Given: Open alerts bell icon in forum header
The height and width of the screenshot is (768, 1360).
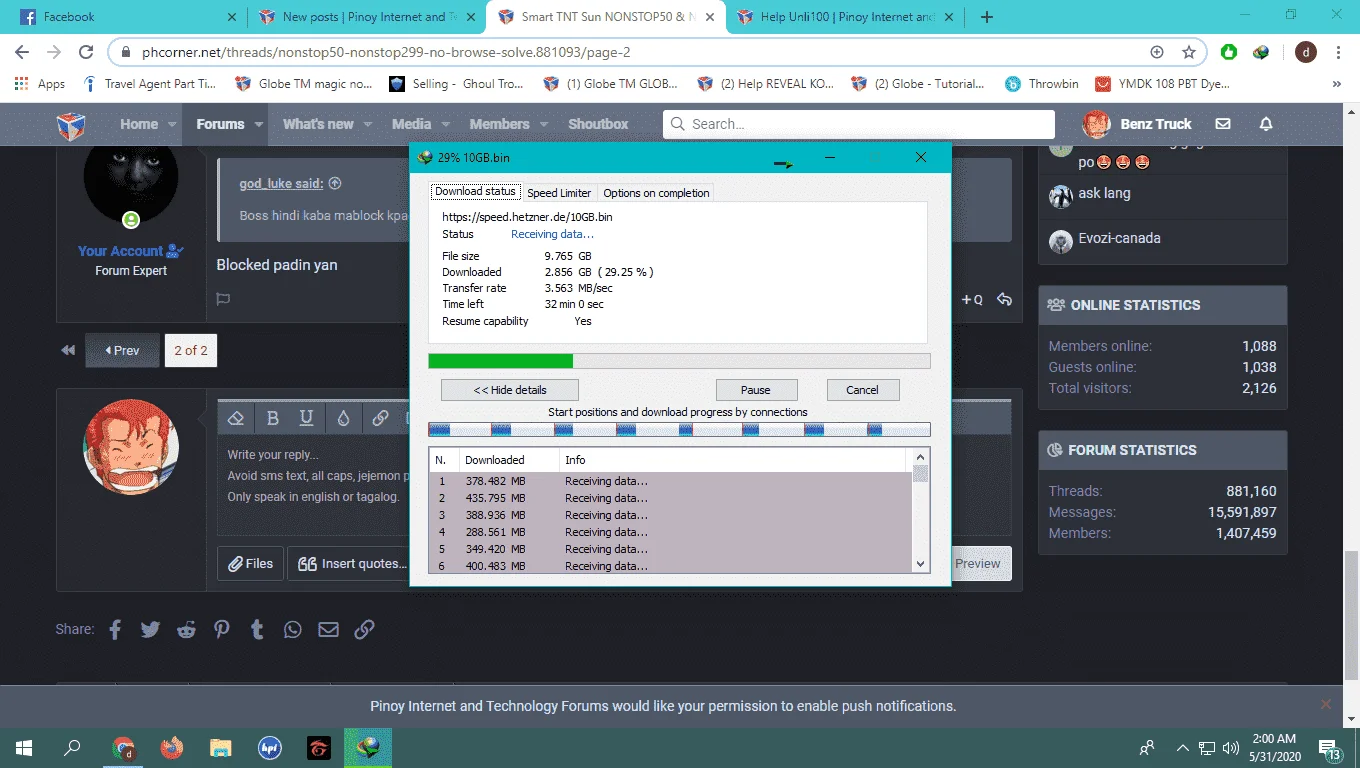Looking at the screenshot, I should tap(1266, 124).
